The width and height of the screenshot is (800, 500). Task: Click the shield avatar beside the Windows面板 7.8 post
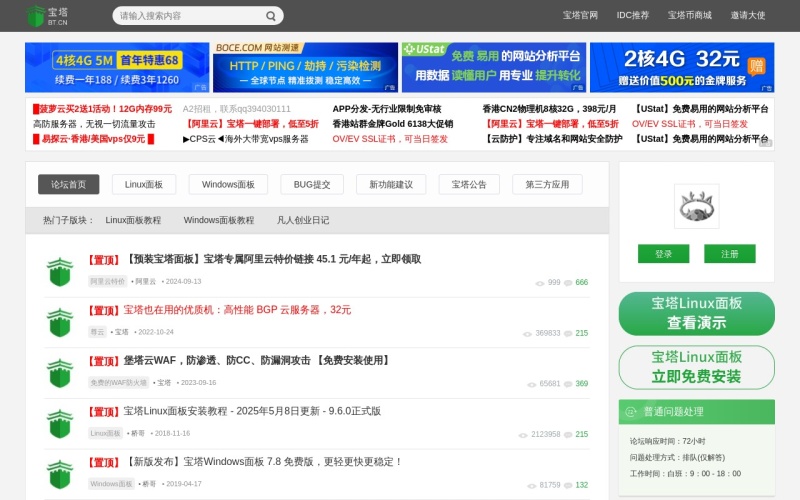[60, 474]
